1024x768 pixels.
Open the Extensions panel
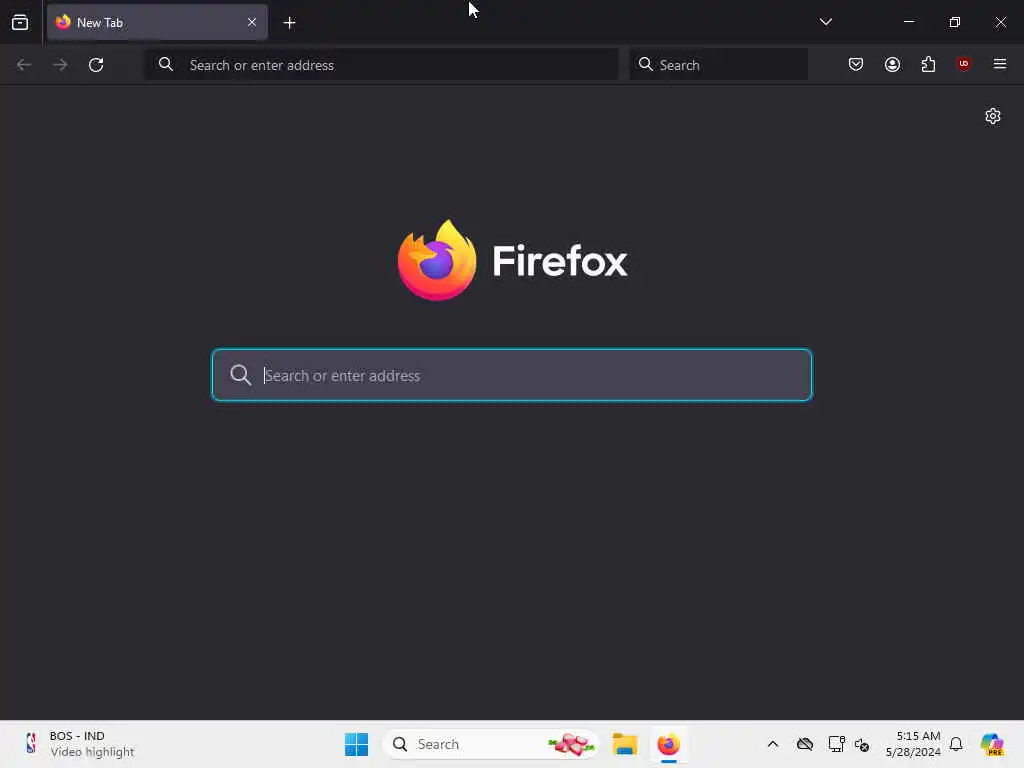(928, 64)
